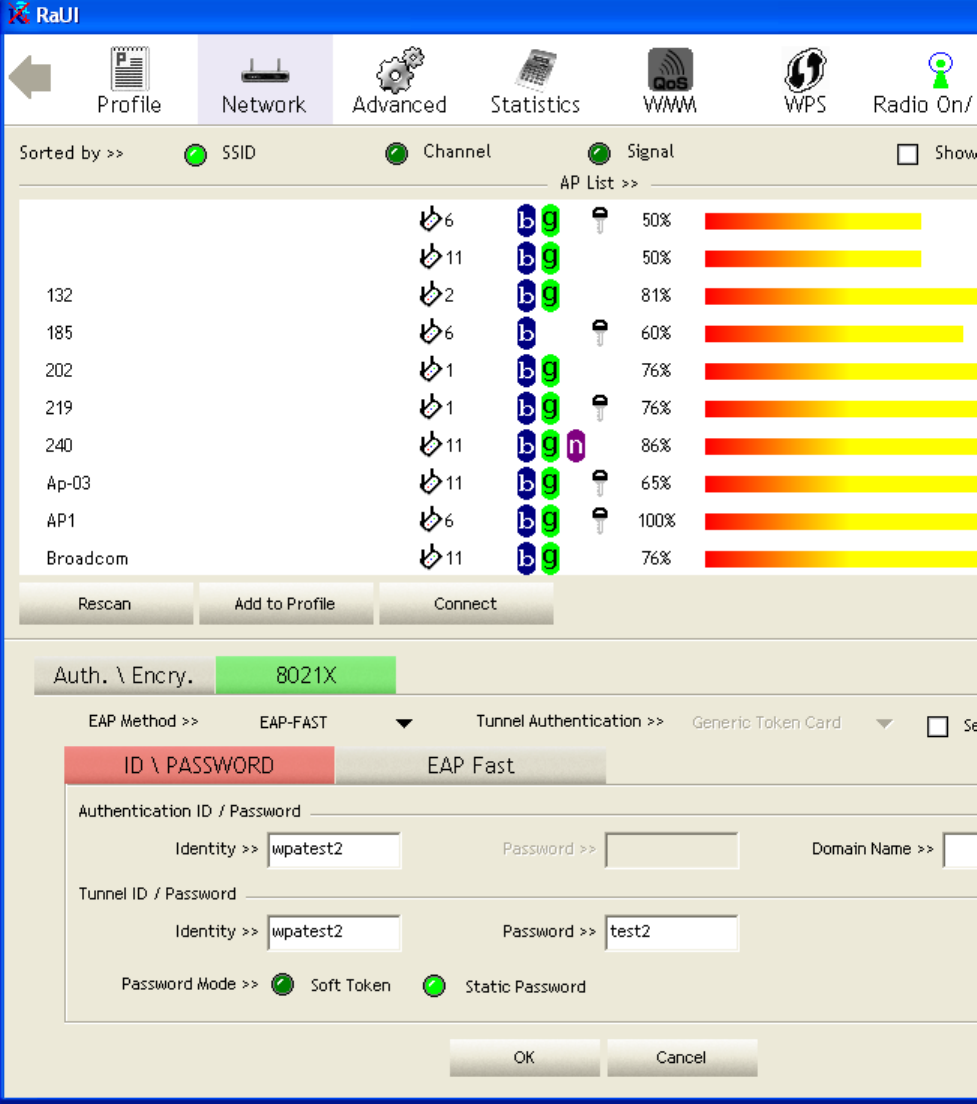Click the Tunnel Identity input field

(x=334, y=932)
